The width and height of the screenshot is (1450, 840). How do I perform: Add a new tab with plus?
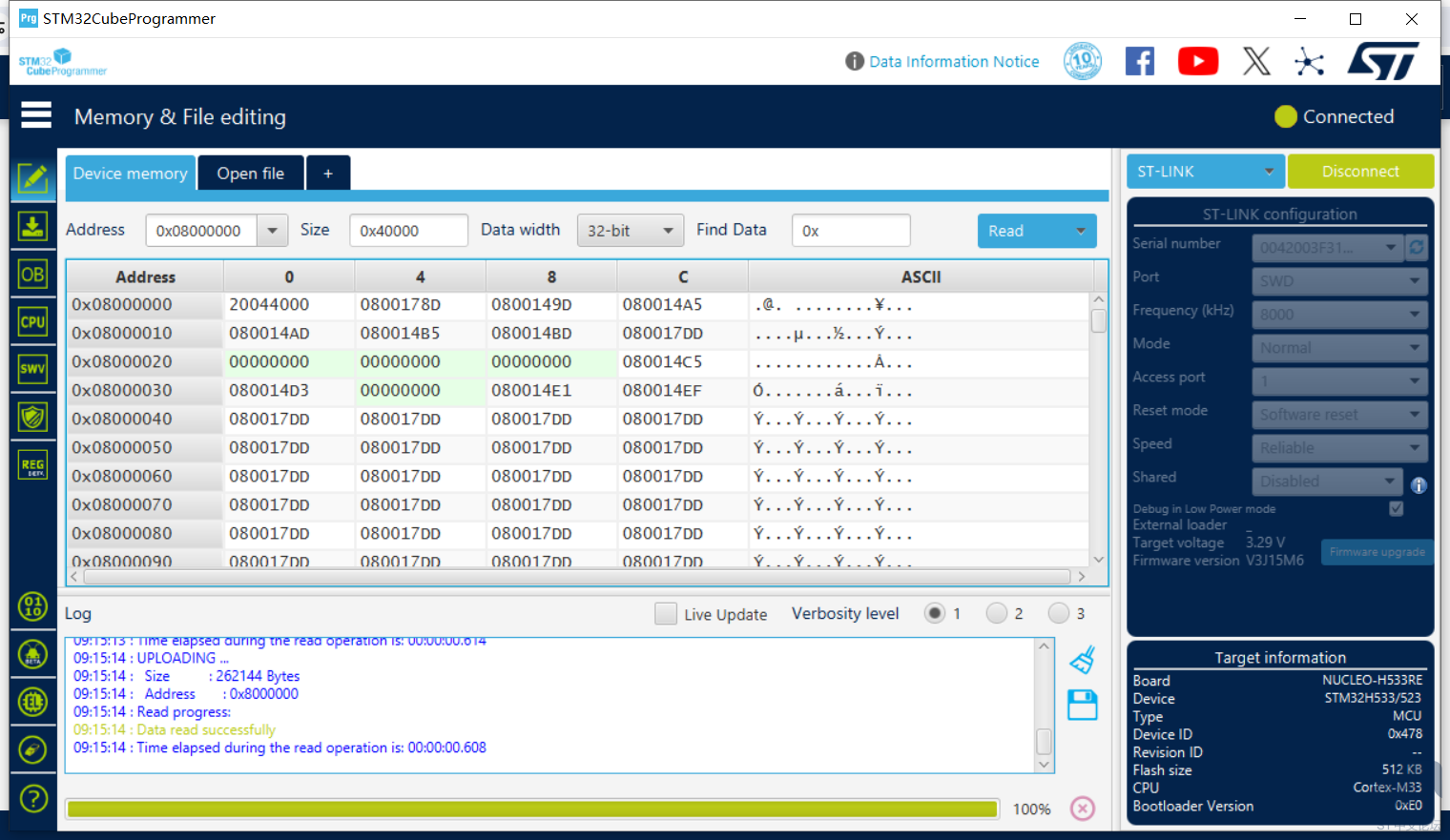328,174
